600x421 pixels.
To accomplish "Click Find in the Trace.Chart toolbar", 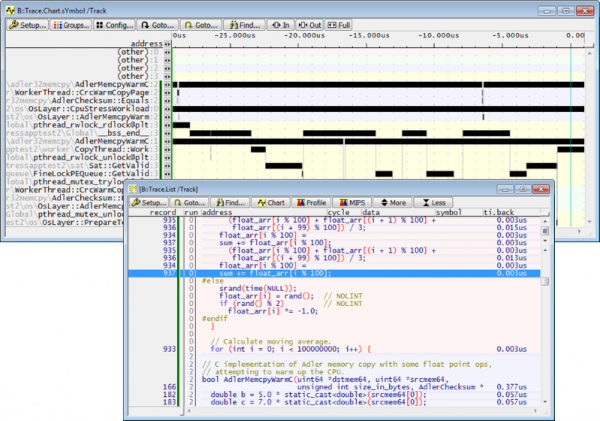I will pos(245,24).
